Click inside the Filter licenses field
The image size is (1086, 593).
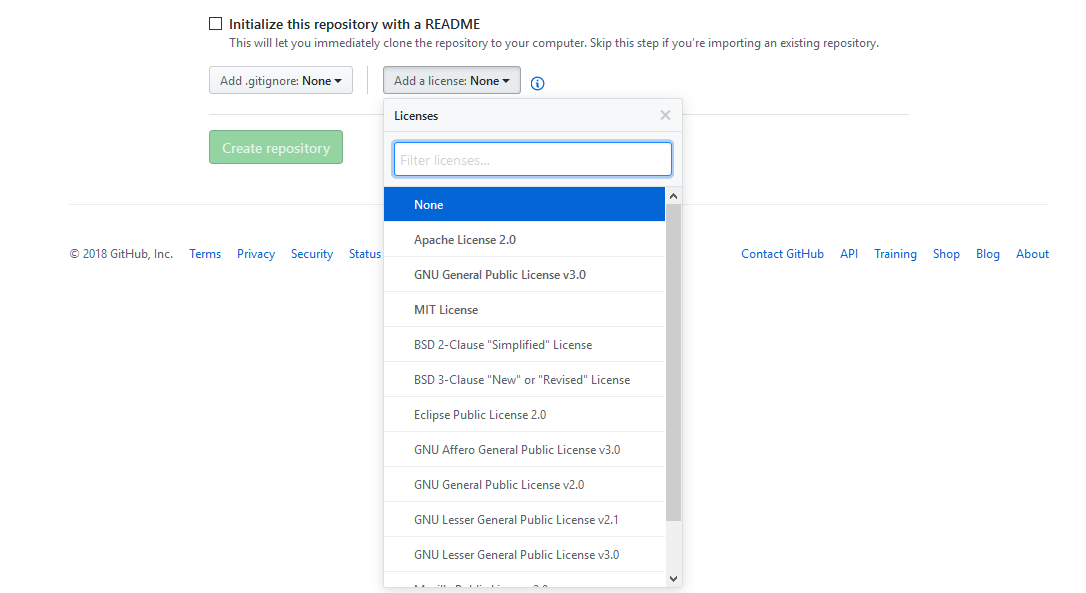pos(532,158)
